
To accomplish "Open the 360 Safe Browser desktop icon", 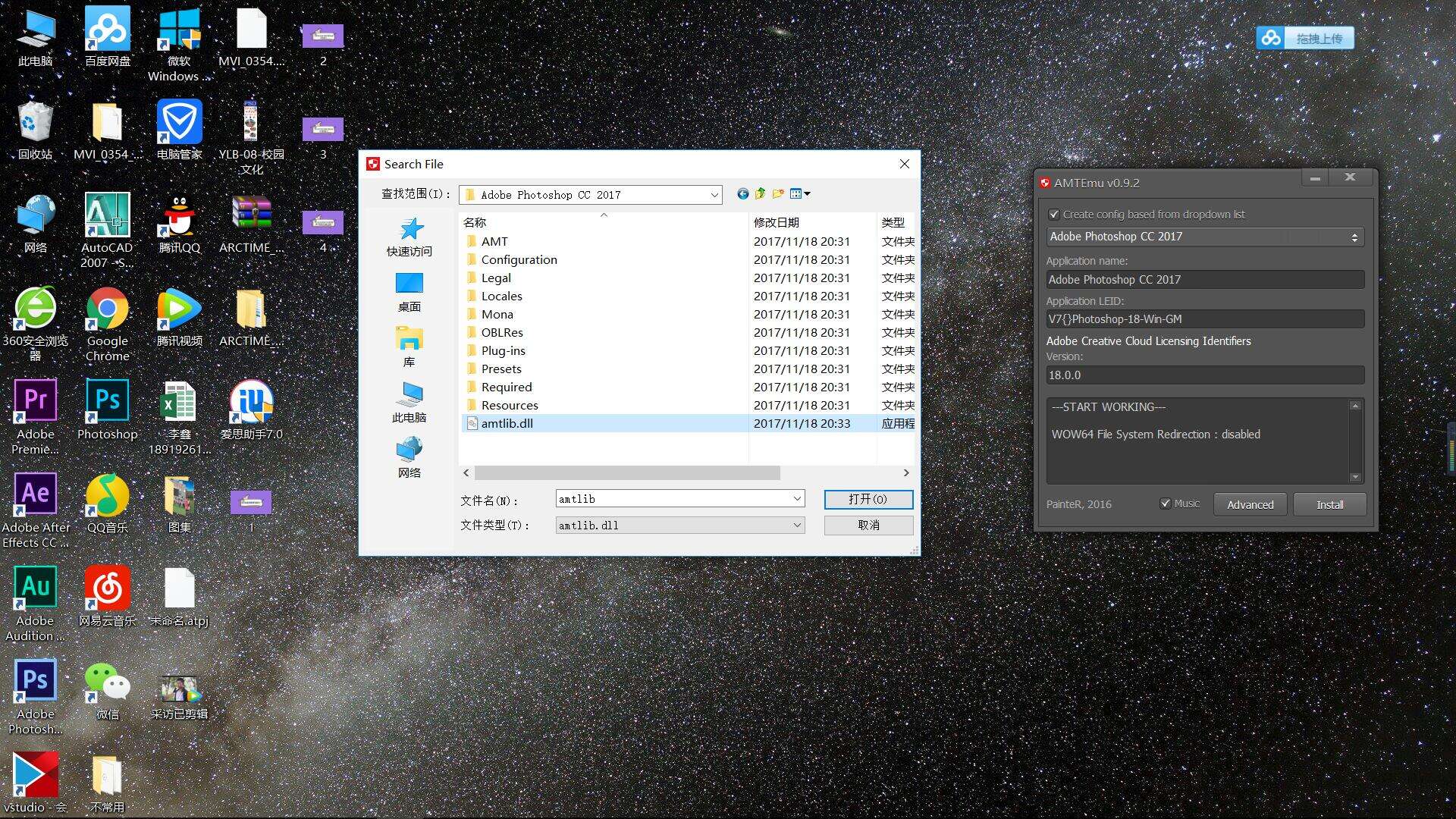I will (x=36, y=324).
